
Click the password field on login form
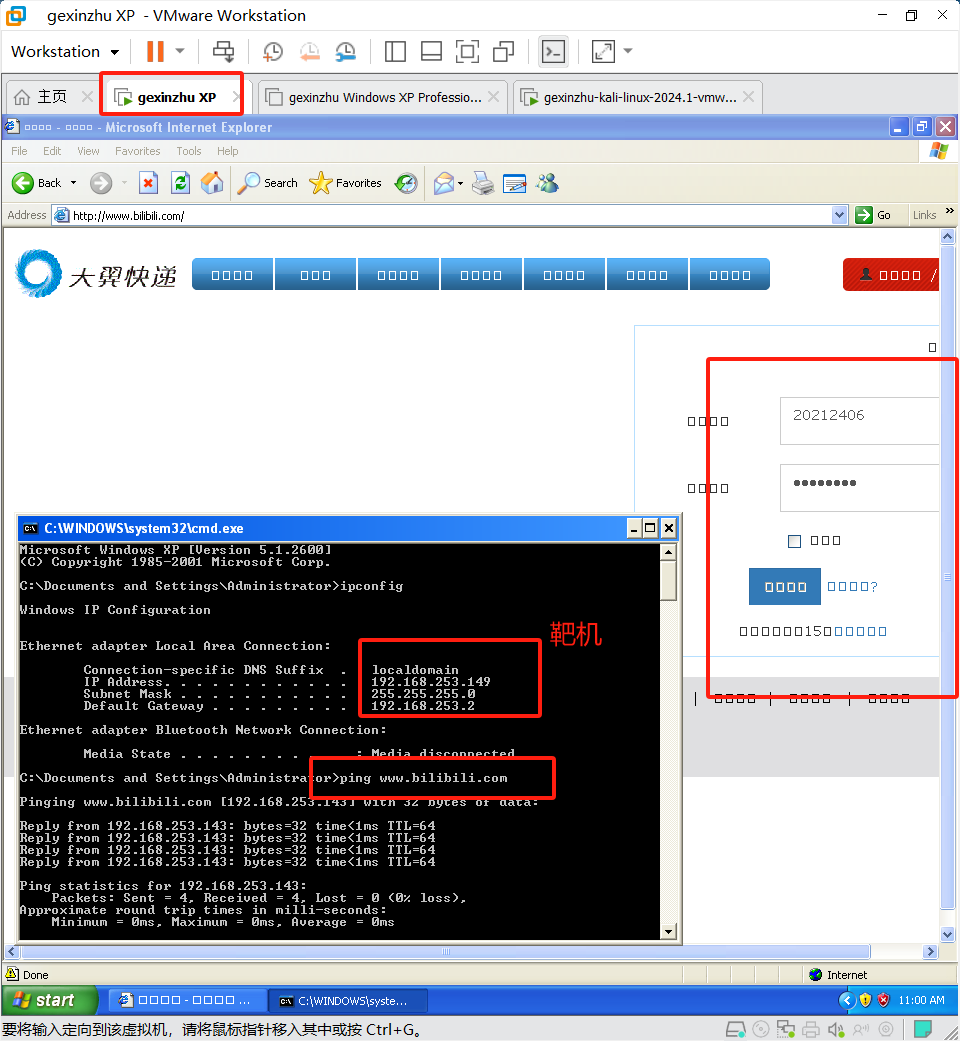860,488
